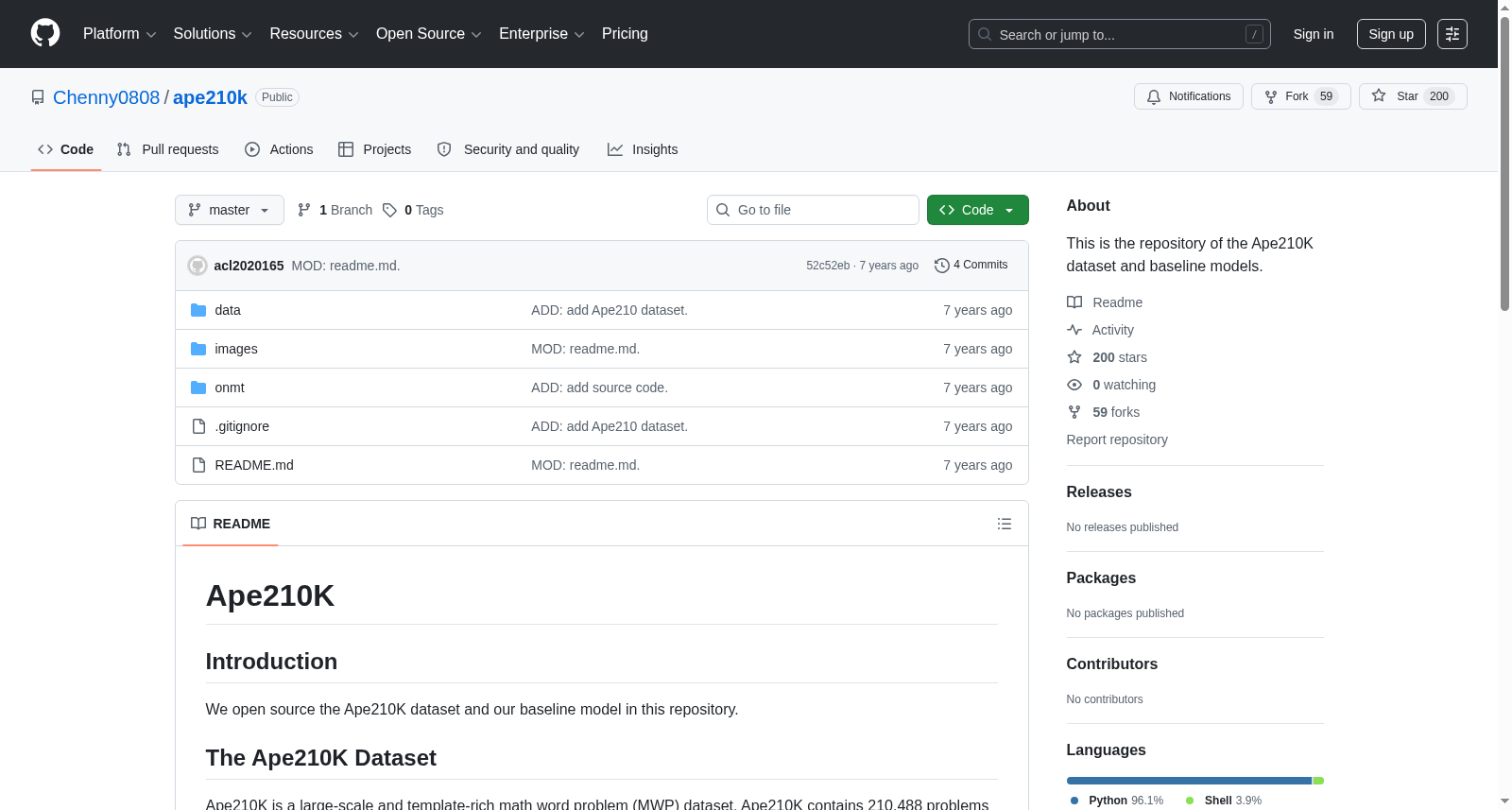This screenshot has height=810, width=1512.
Task: Open the 52c52eb commit hash link
Action: coord(828,266)
